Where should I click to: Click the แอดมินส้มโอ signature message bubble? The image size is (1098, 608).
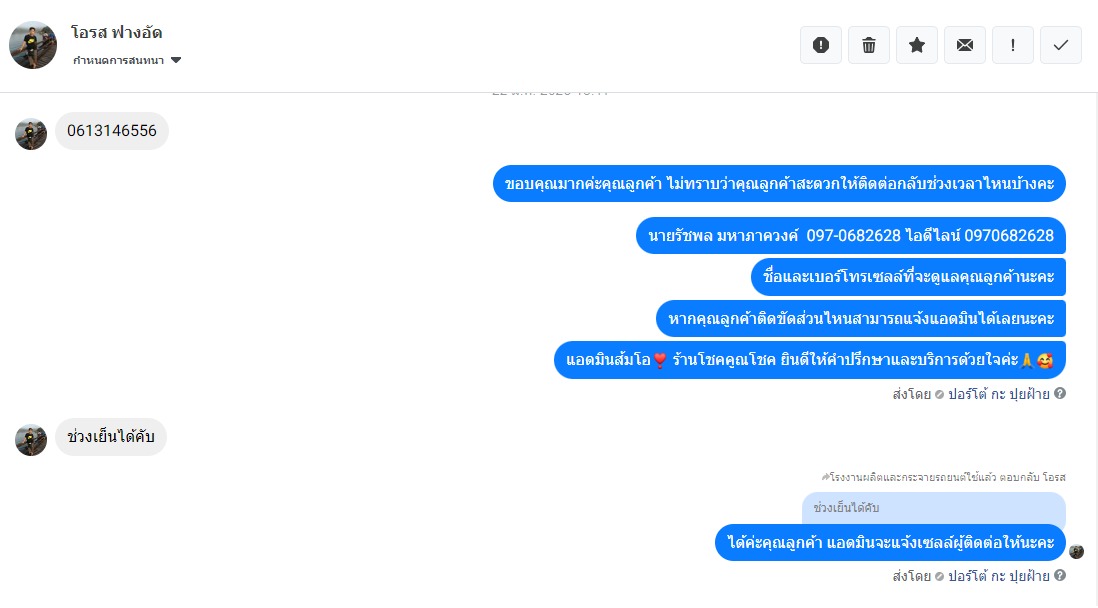tap(810, 360)
